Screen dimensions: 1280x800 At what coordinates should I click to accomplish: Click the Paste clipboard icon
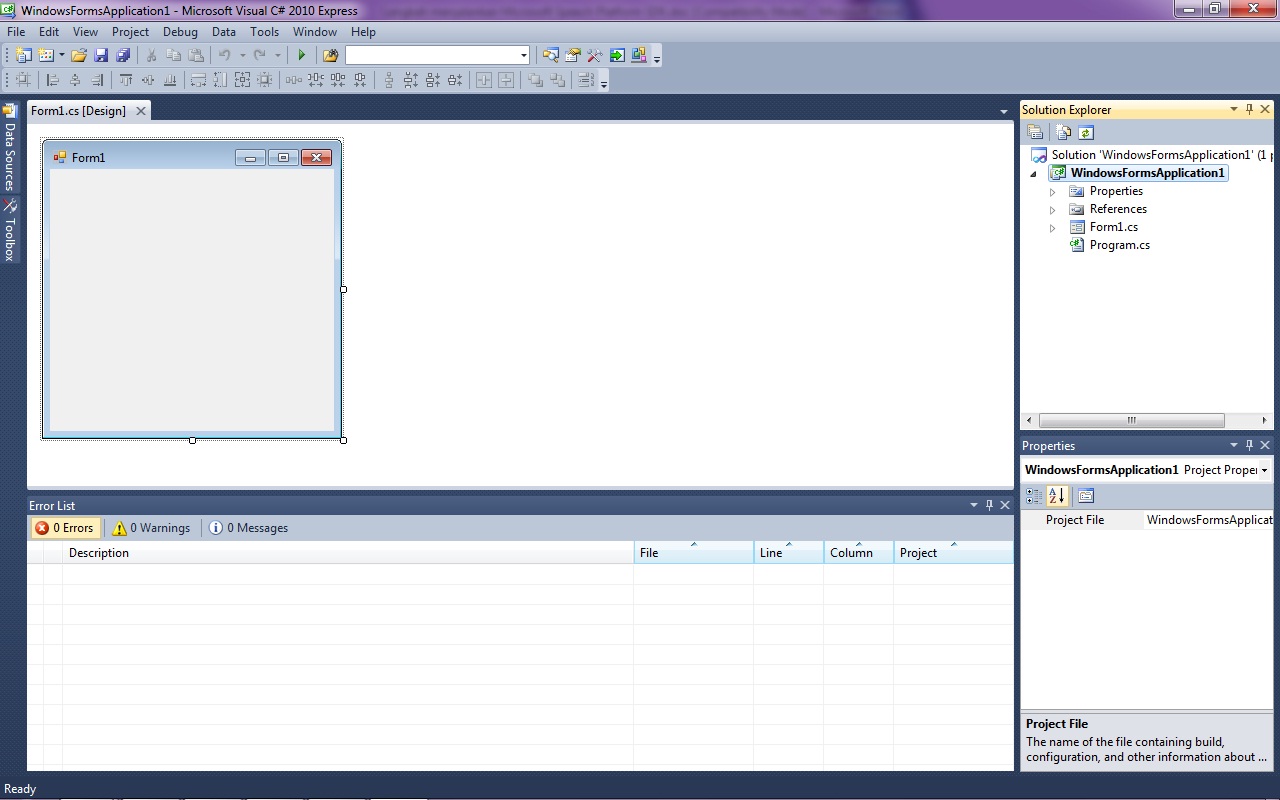coord(196,55)
